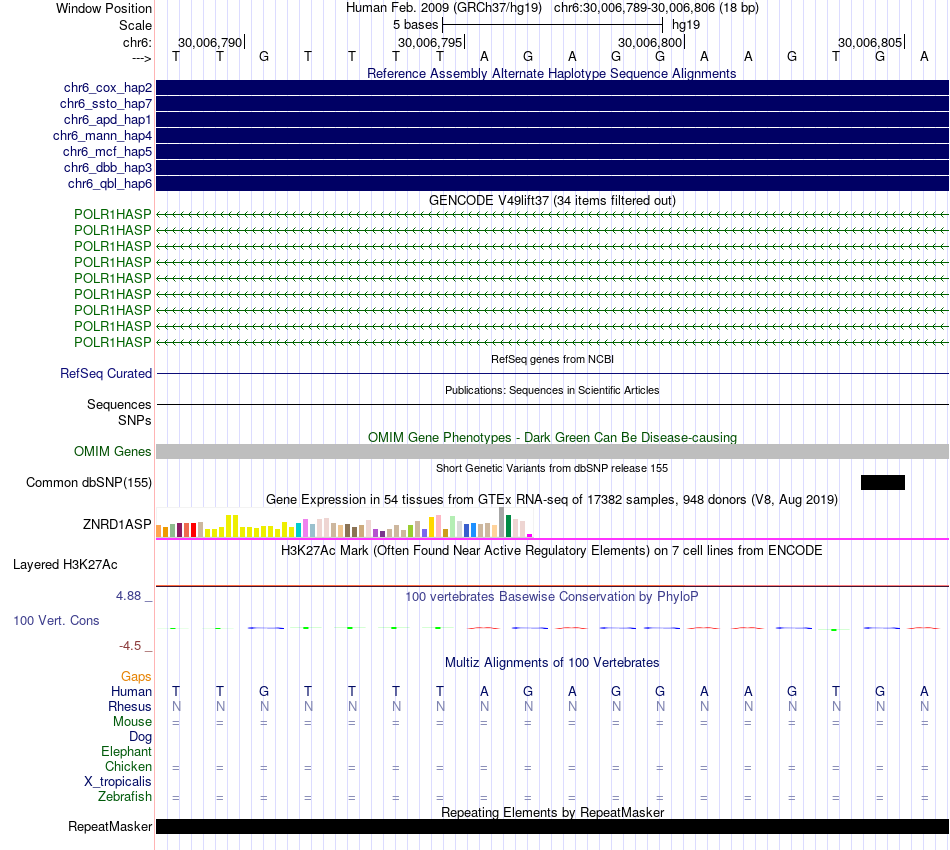The height and width of the screenshot is (850, 950).
Task: Open the H3K27Ac Mark track title
Action: 552,551
